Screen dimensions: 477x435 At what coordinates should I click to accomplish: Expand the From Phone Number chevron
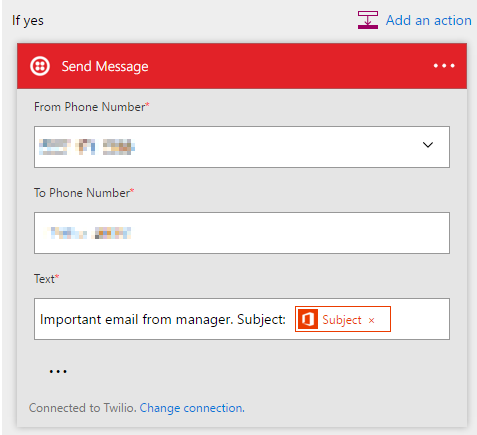[x=428, y=145]
